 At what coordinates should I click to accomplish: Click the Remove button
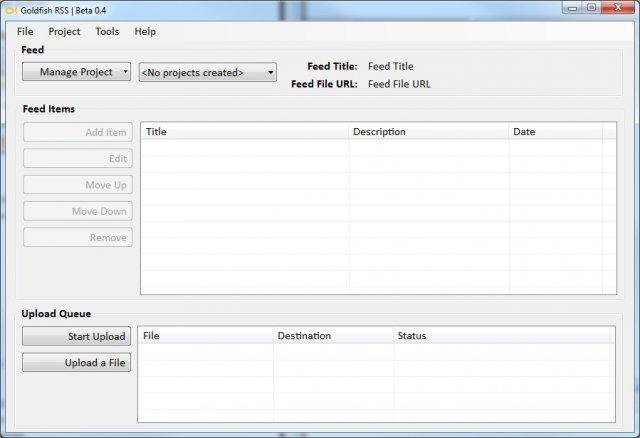[x=78, y=237]
